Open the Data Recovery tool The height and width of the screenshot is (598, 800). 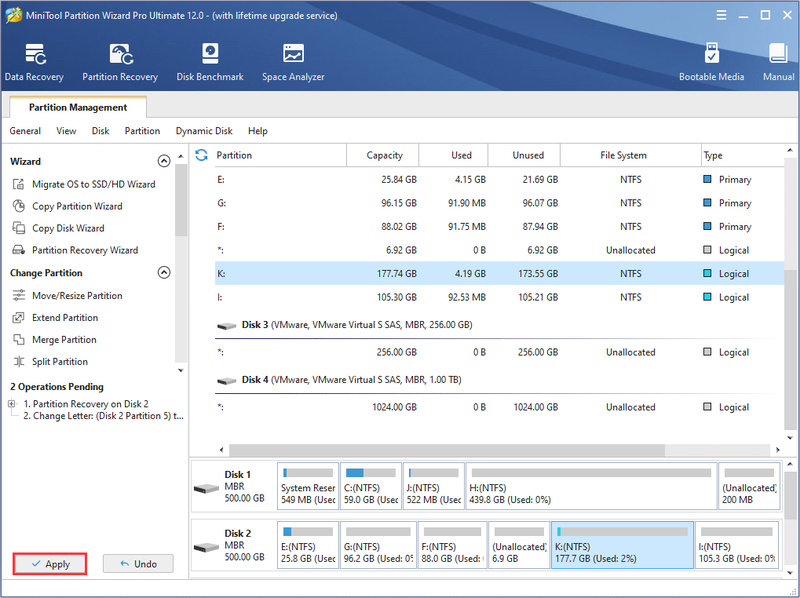pos(34,62)
